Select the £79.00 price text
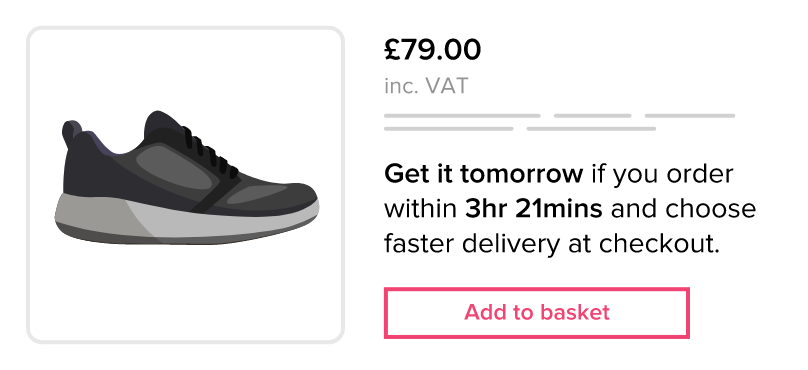Image resolution: width=808 pixels, height=370 pixels. [432, 50]
